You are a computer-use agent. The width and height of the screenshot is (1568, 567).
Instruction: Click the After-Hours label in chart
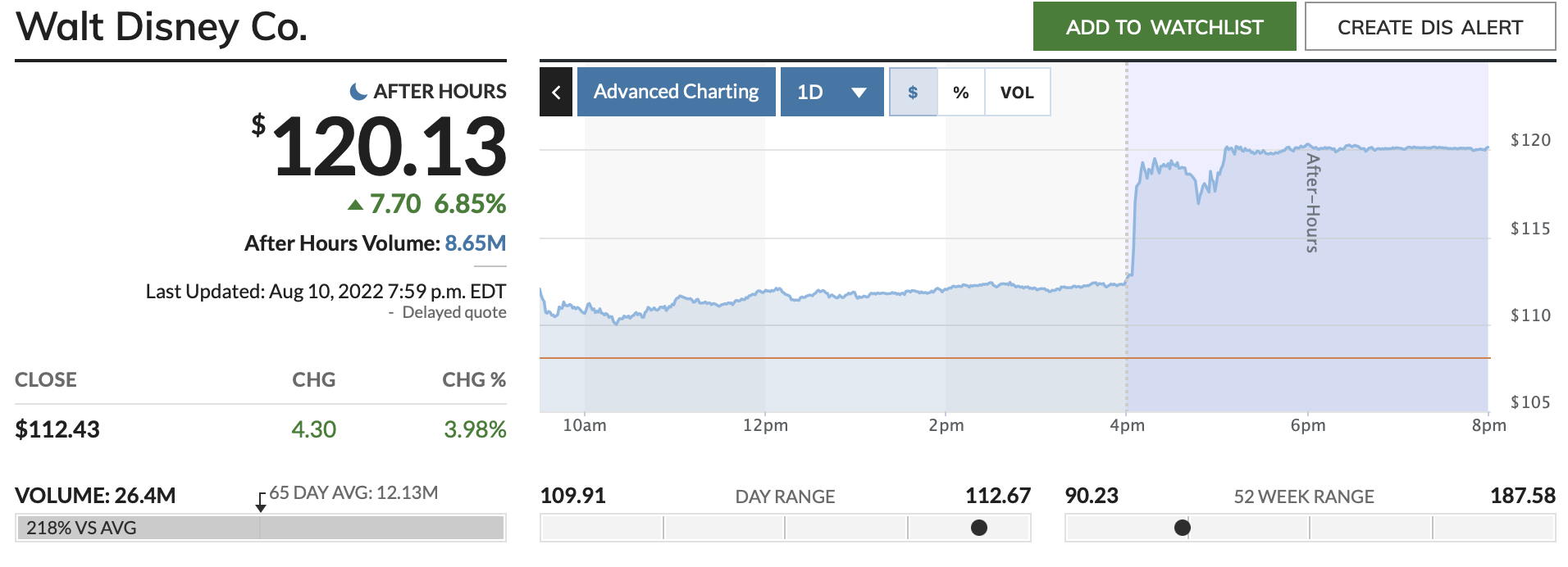click(x=1312, y=202)
